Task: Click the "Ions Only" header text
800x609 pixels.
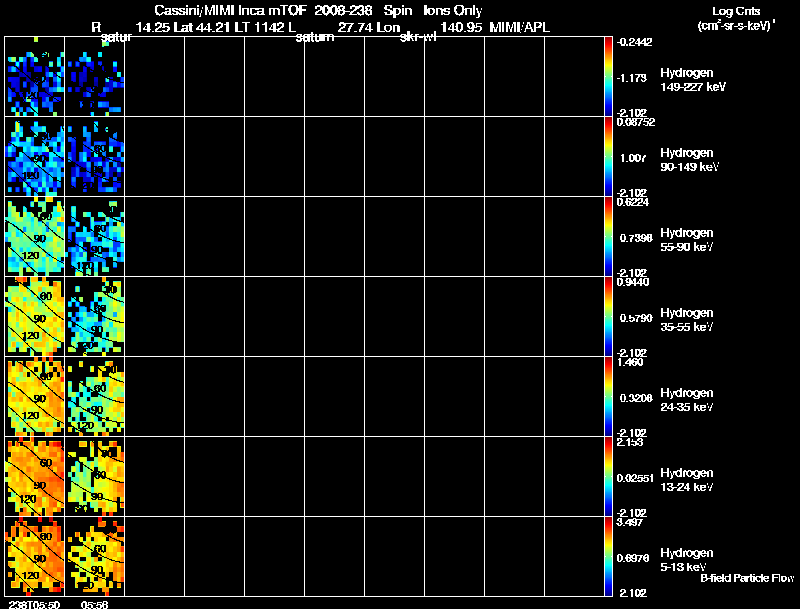Action: 453,11
